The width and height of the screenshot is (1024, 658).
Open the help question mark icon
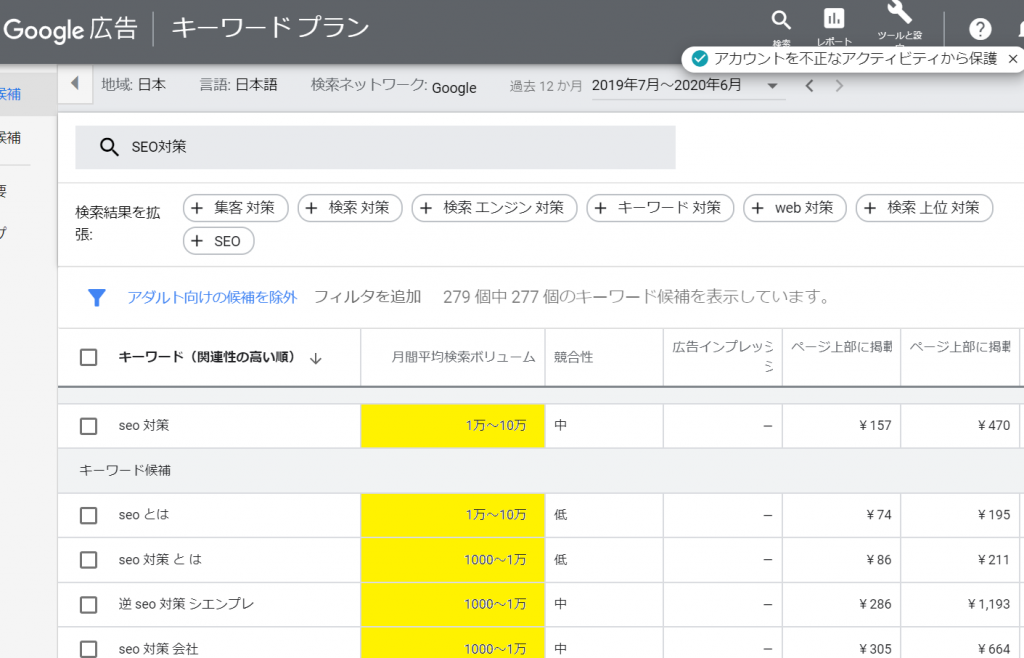(x=980, y=29)
